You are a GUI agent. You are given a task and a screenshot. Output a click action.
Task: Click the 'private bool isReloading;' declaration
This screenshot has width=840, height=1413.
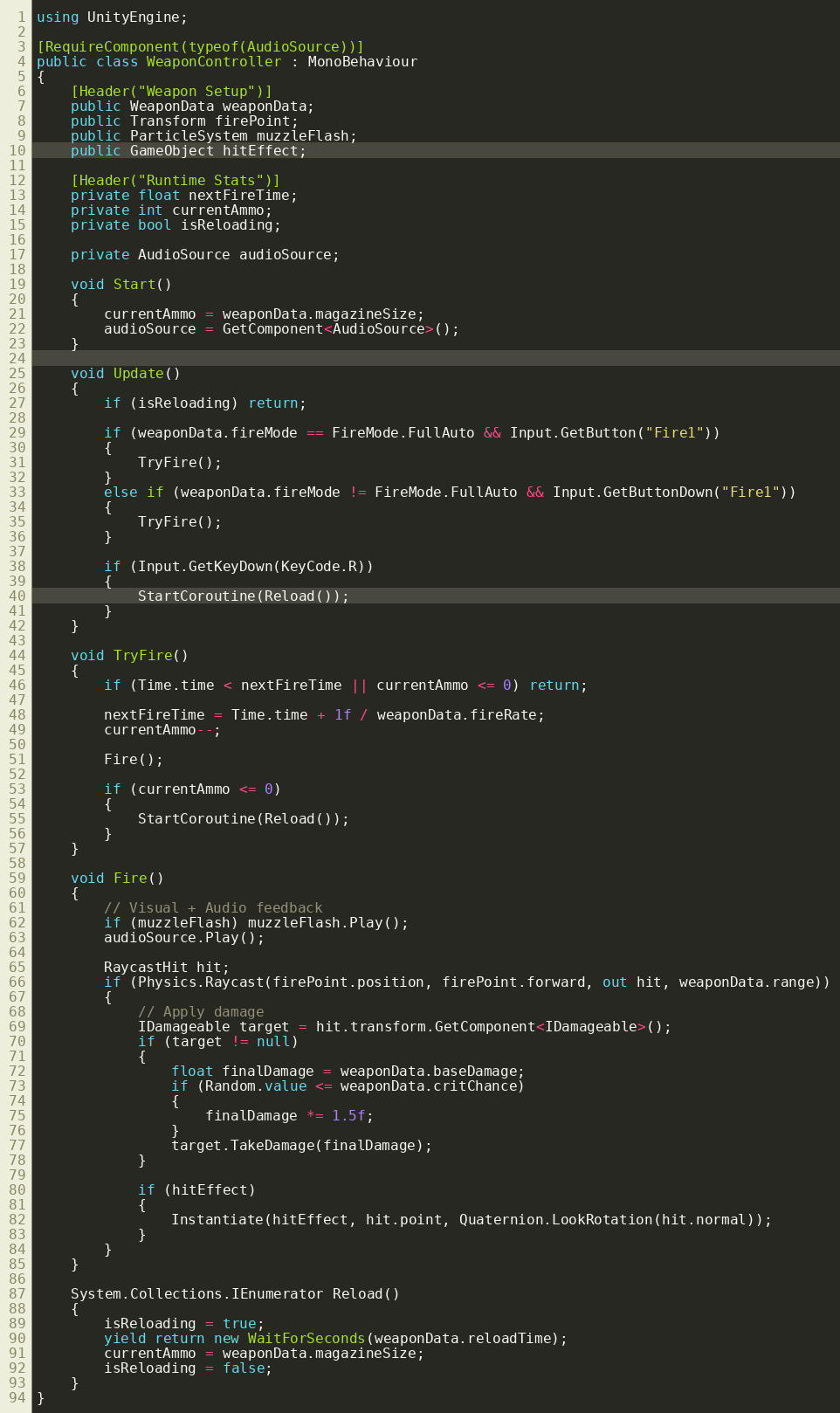click(176, 226)
